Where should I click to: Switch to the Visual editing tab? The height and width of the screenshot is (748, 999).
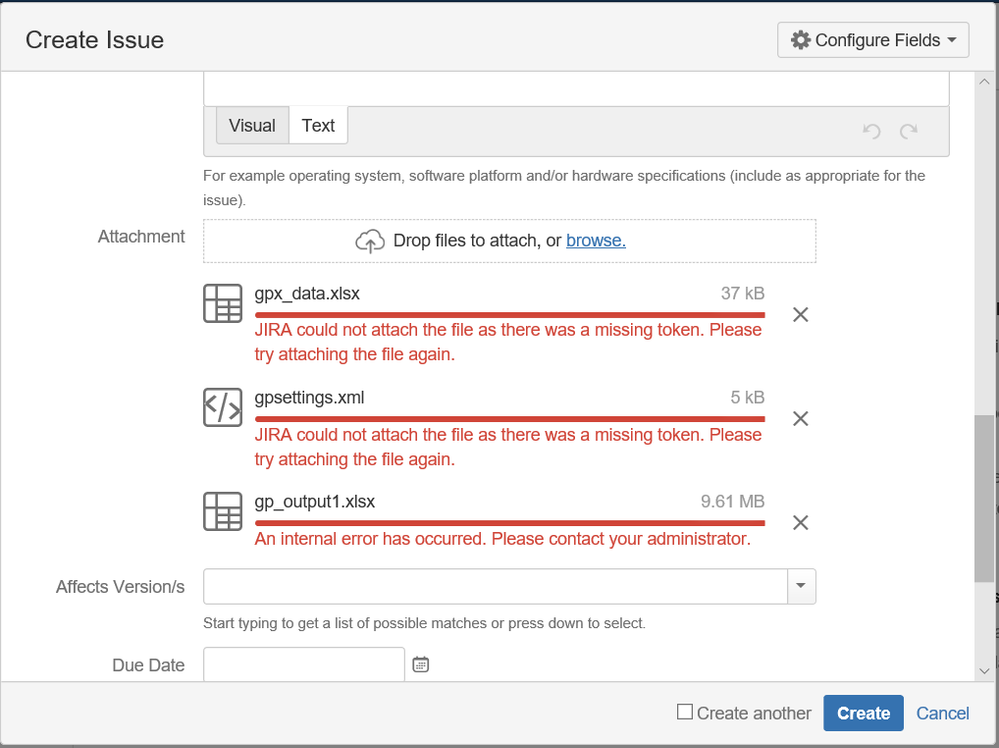tap(251, 125)
